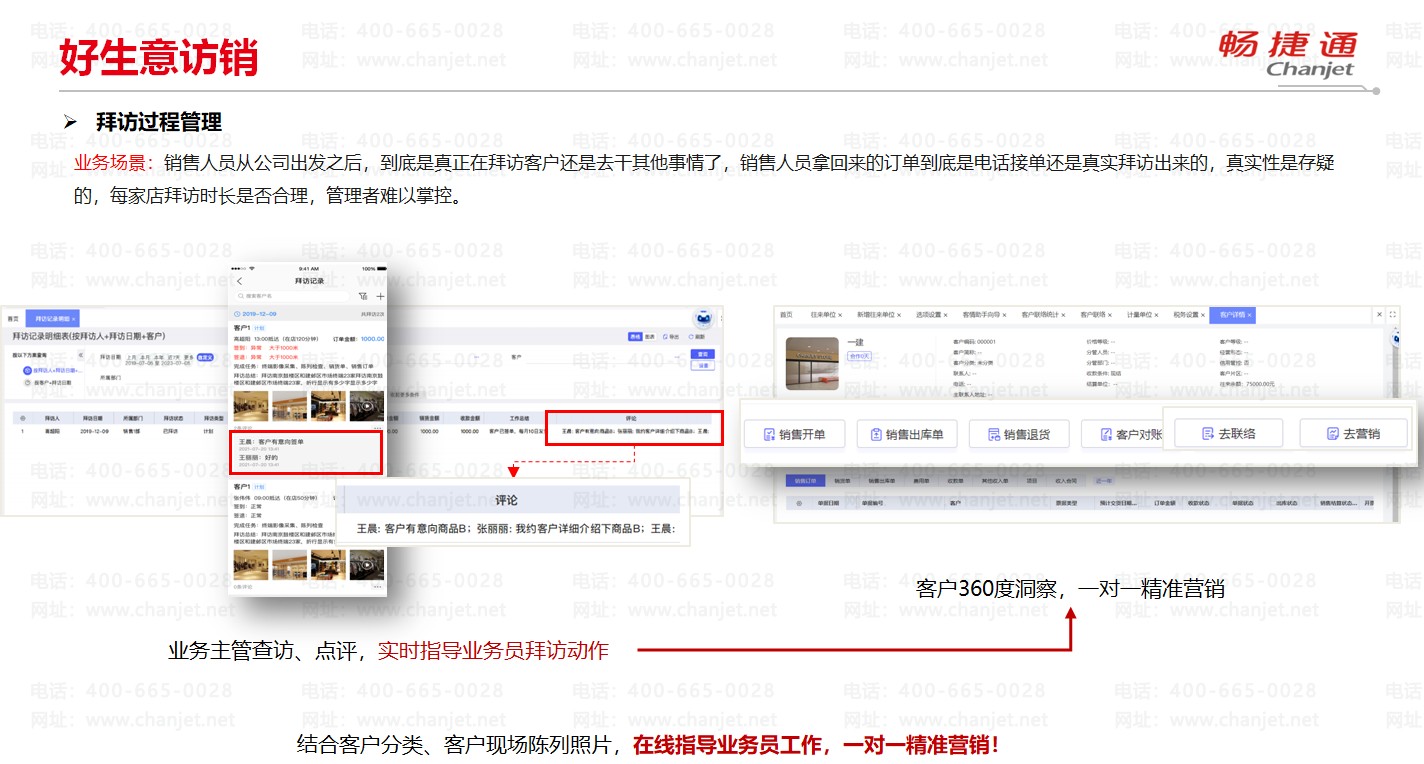
Task: Click the phone search customer name field
Action: [x=293, y=296]
